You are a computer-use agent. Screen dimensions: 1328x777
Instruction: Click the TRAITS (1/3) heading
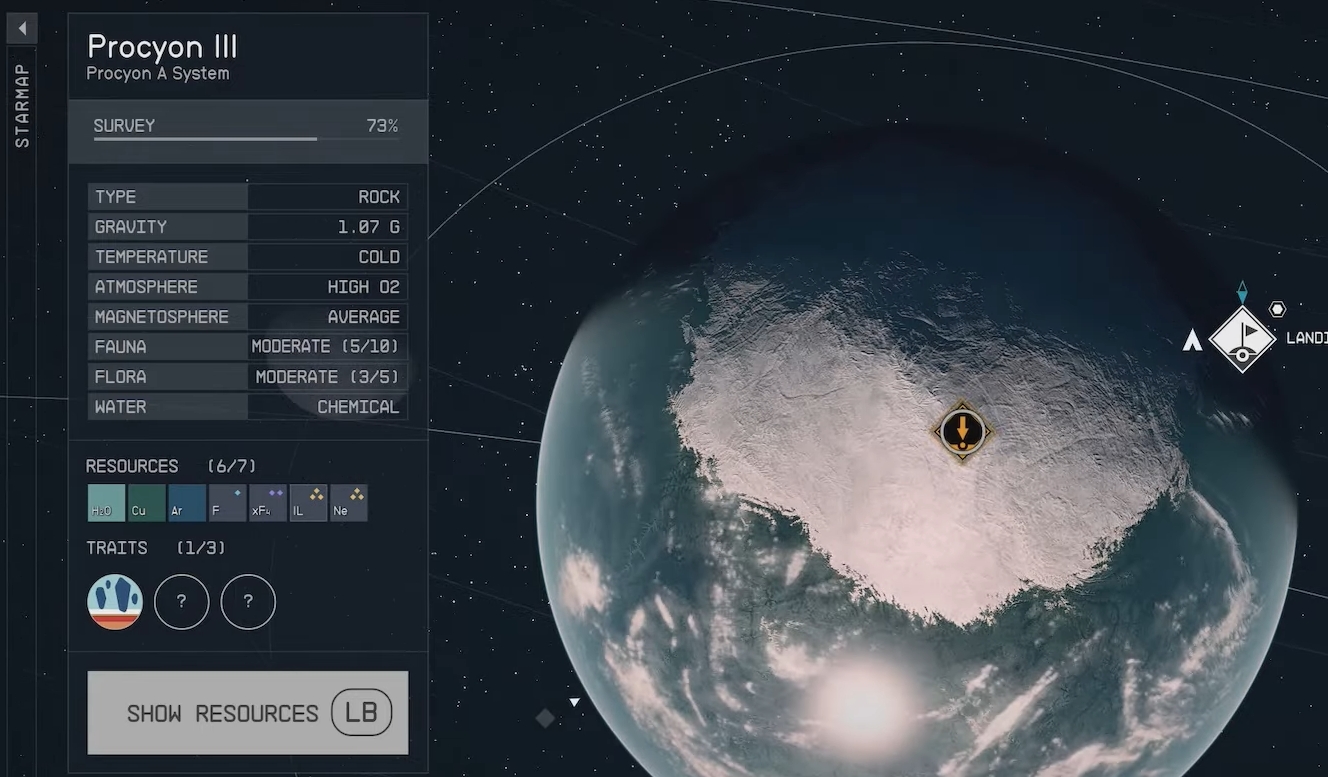click(x=156, y=548)
